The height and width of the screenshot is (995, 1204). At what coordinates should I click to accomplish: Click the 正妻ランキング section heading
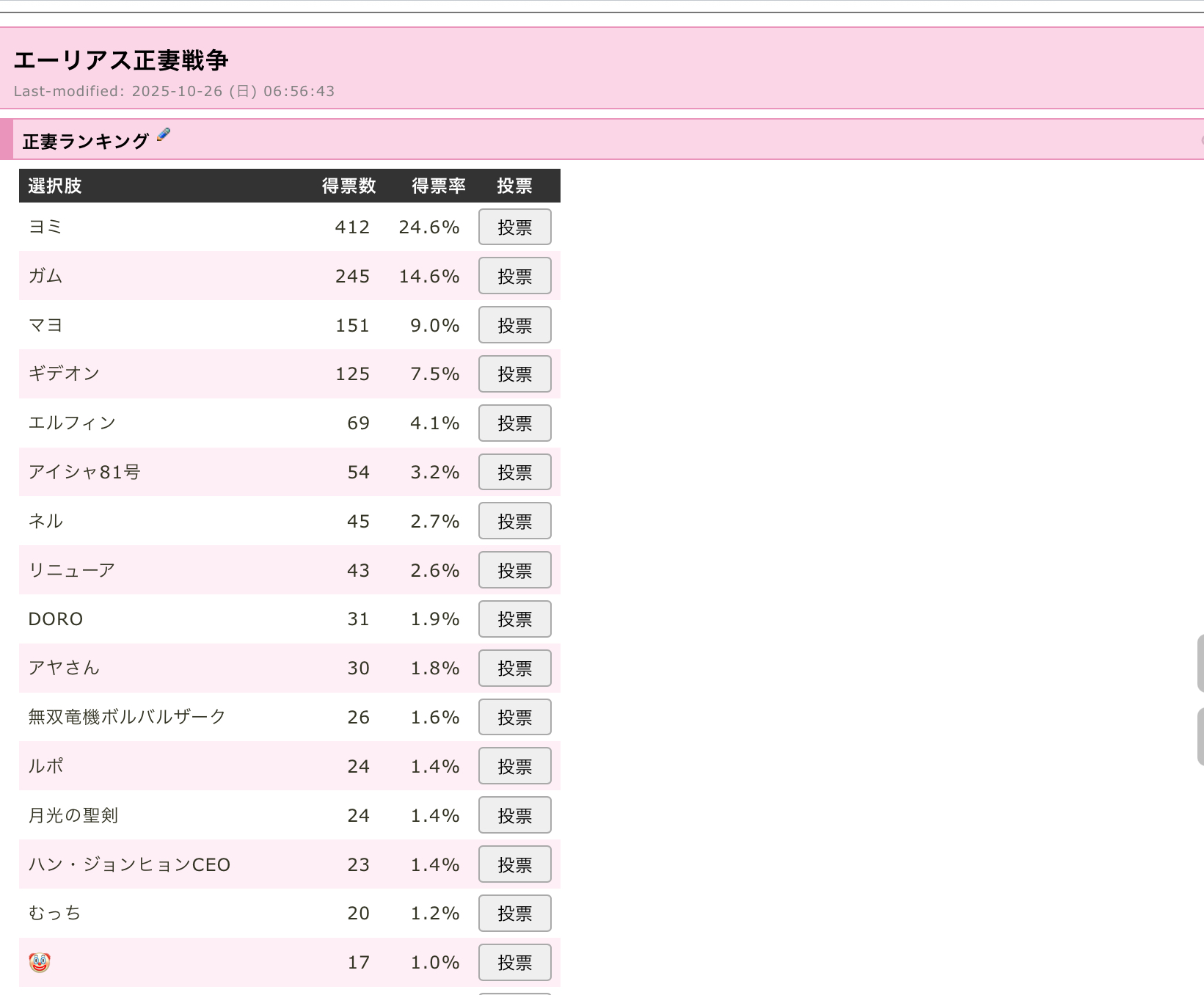(85, 141)
